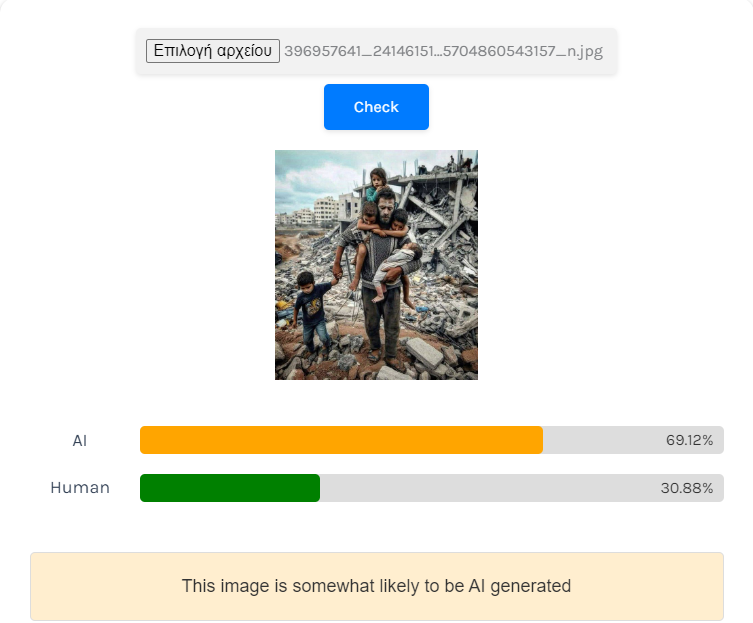Click the selected file name ending n.jpg
753x623 pixels.
pyautogui.click(x=443, y=51)
